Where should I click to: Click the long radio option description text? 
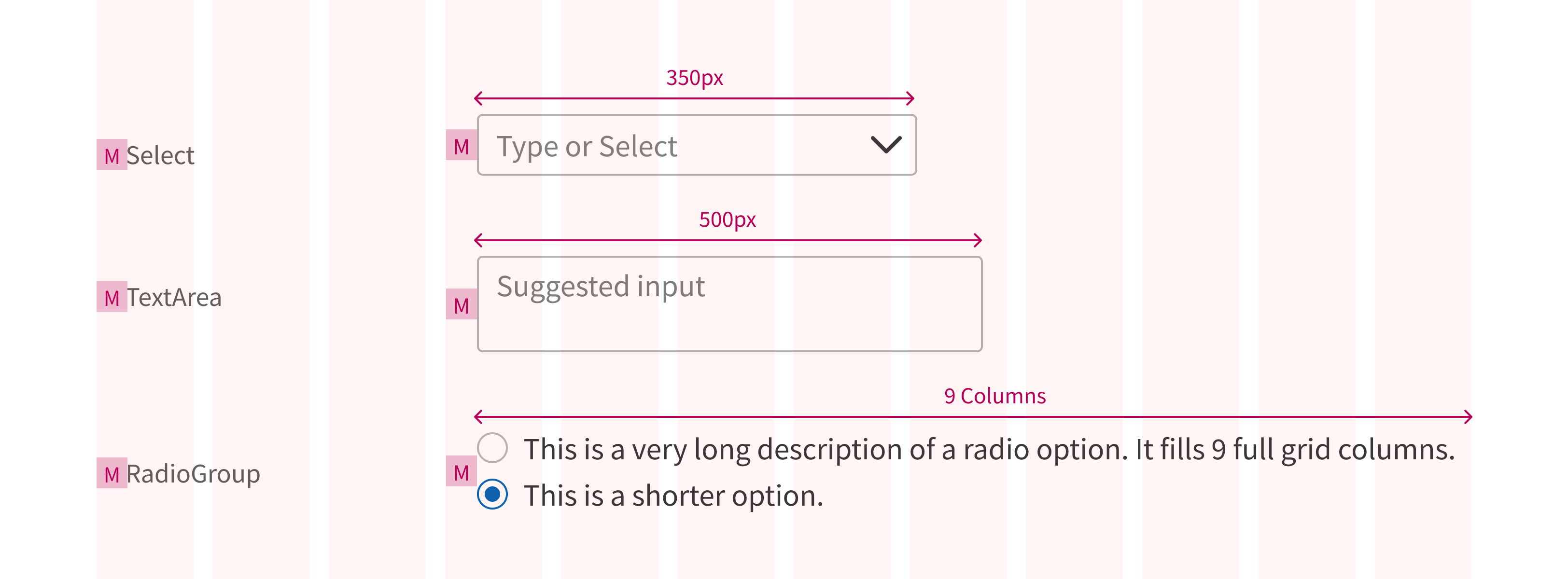coord(989,450)
